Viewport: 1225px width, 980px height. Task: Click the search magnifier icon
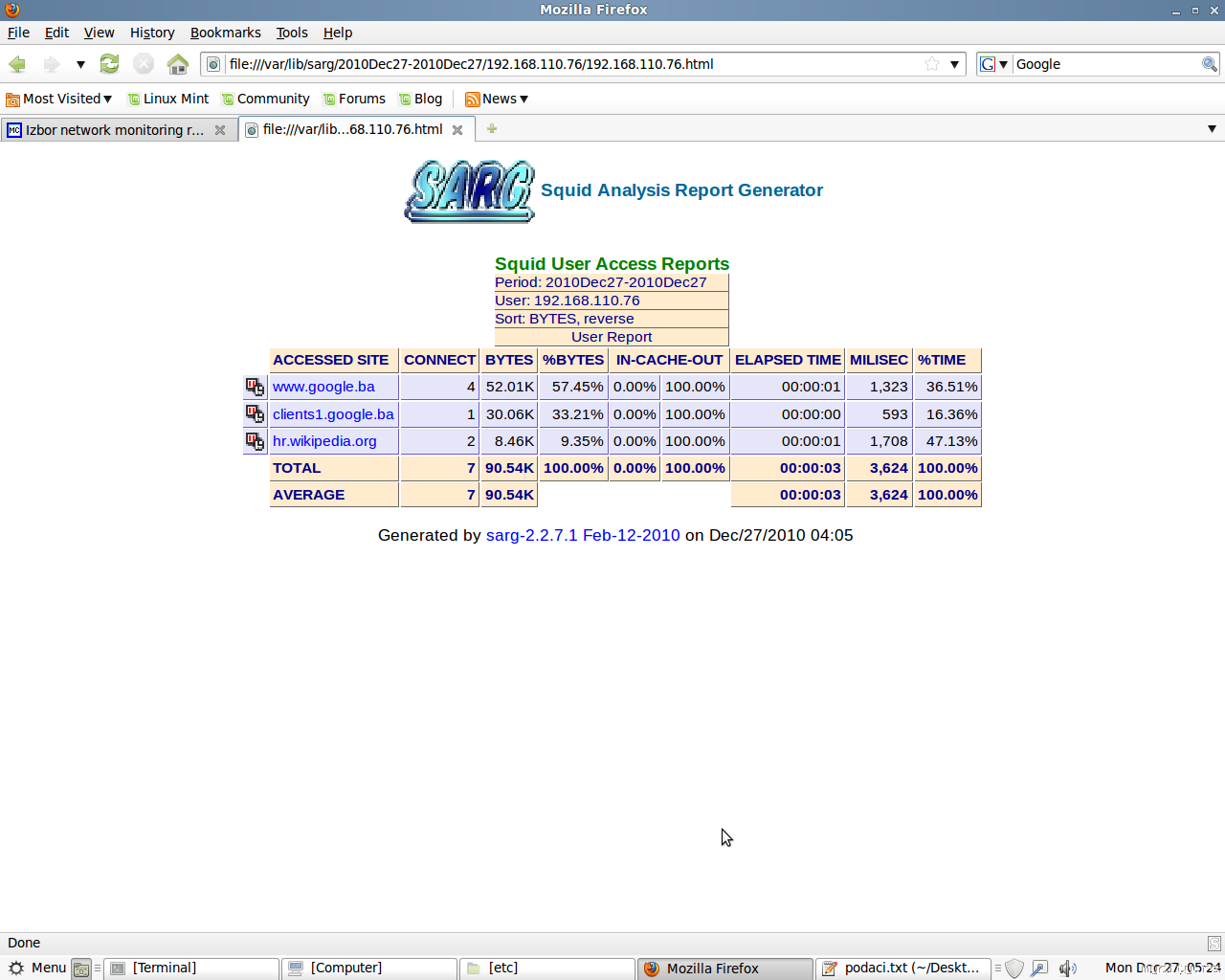coord(1210,64)
